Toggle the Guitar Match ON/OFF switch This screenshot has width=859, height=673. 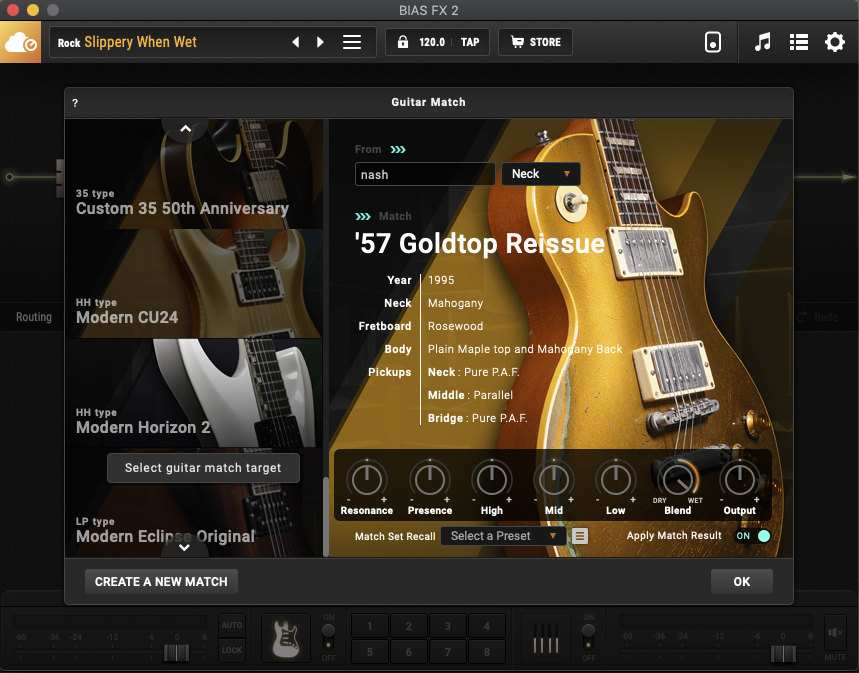pos(328,637)
